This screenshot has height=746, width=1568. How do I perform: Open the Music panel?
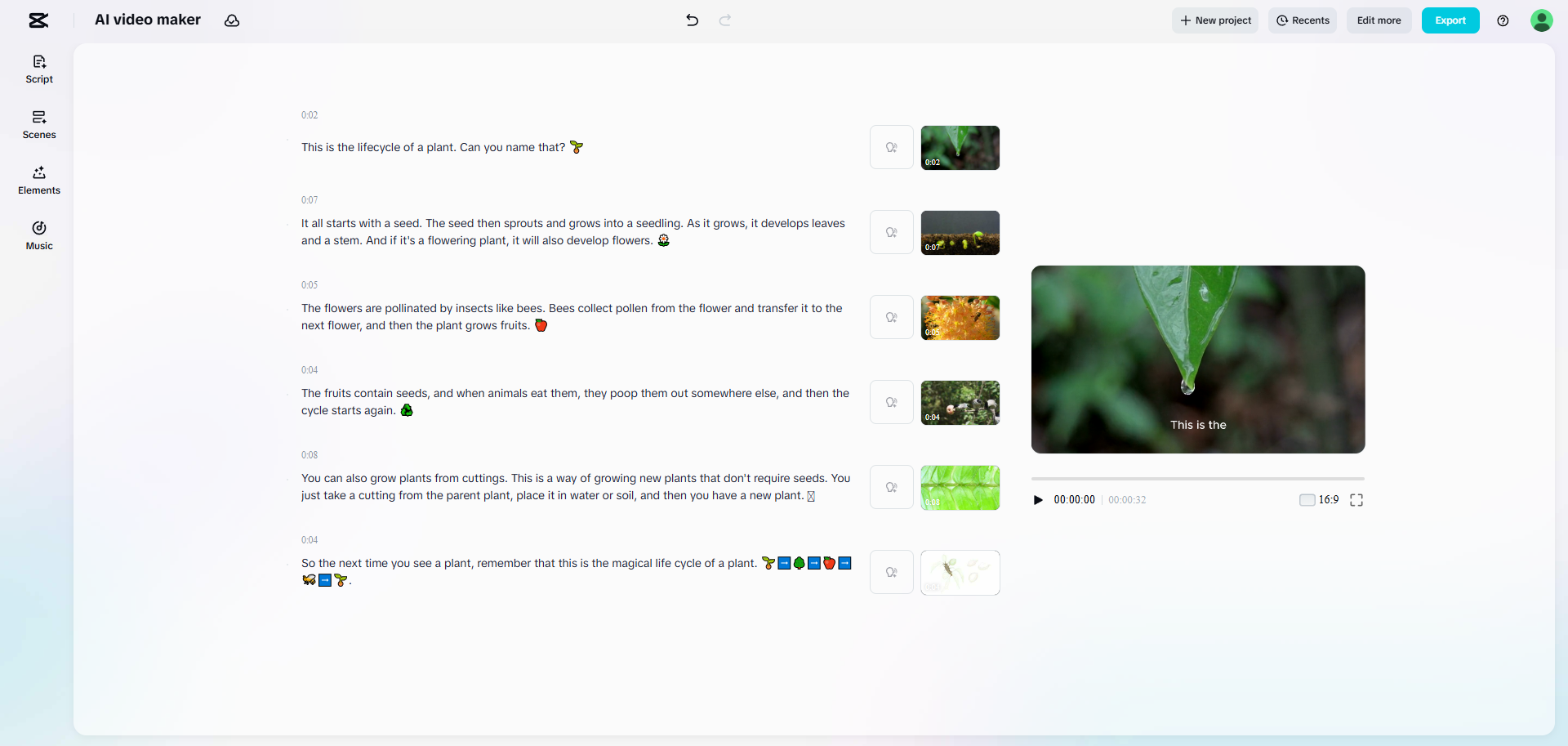[39, 236]
